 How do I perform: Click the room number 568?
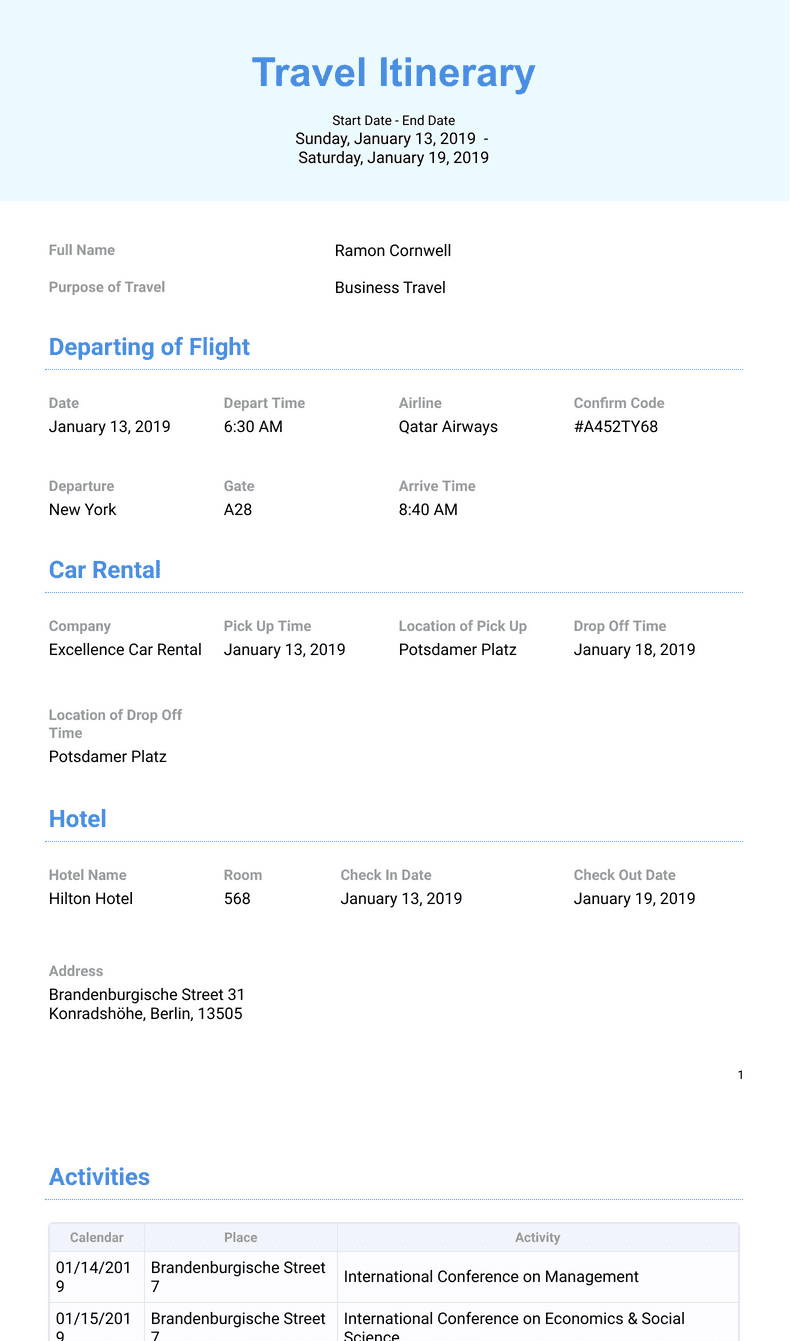point(237,899)
